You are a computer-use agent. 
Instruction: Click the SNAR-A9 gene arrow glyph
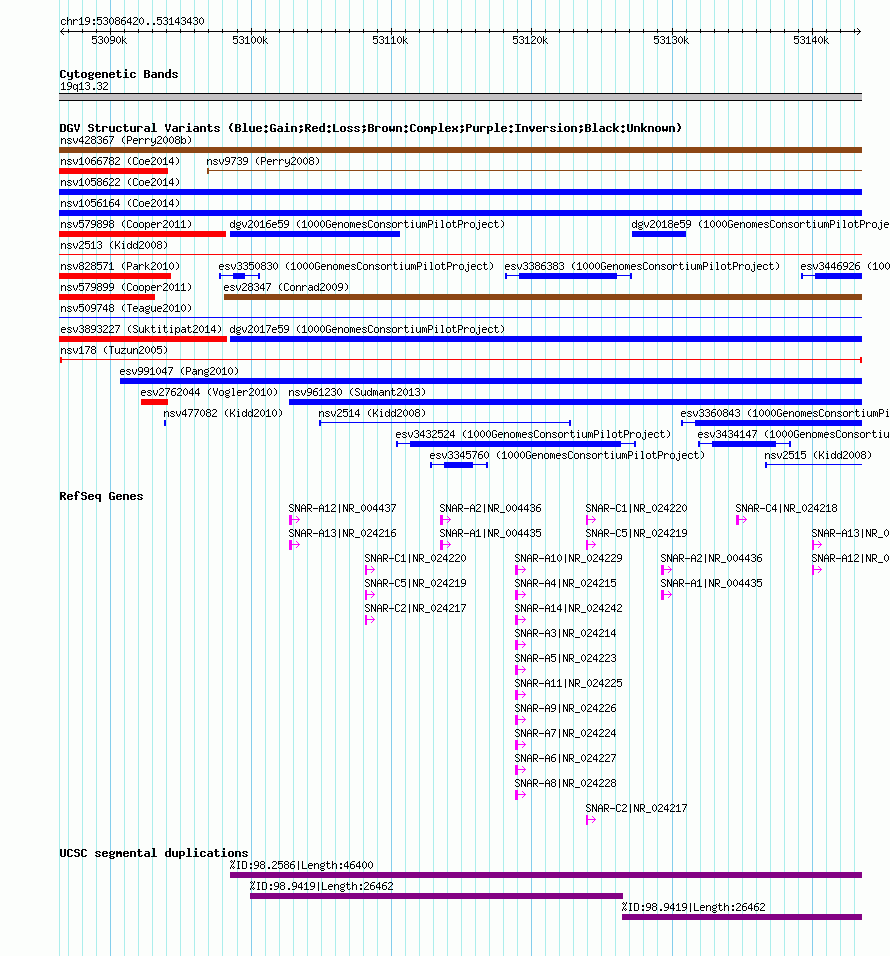pos(520,720)
